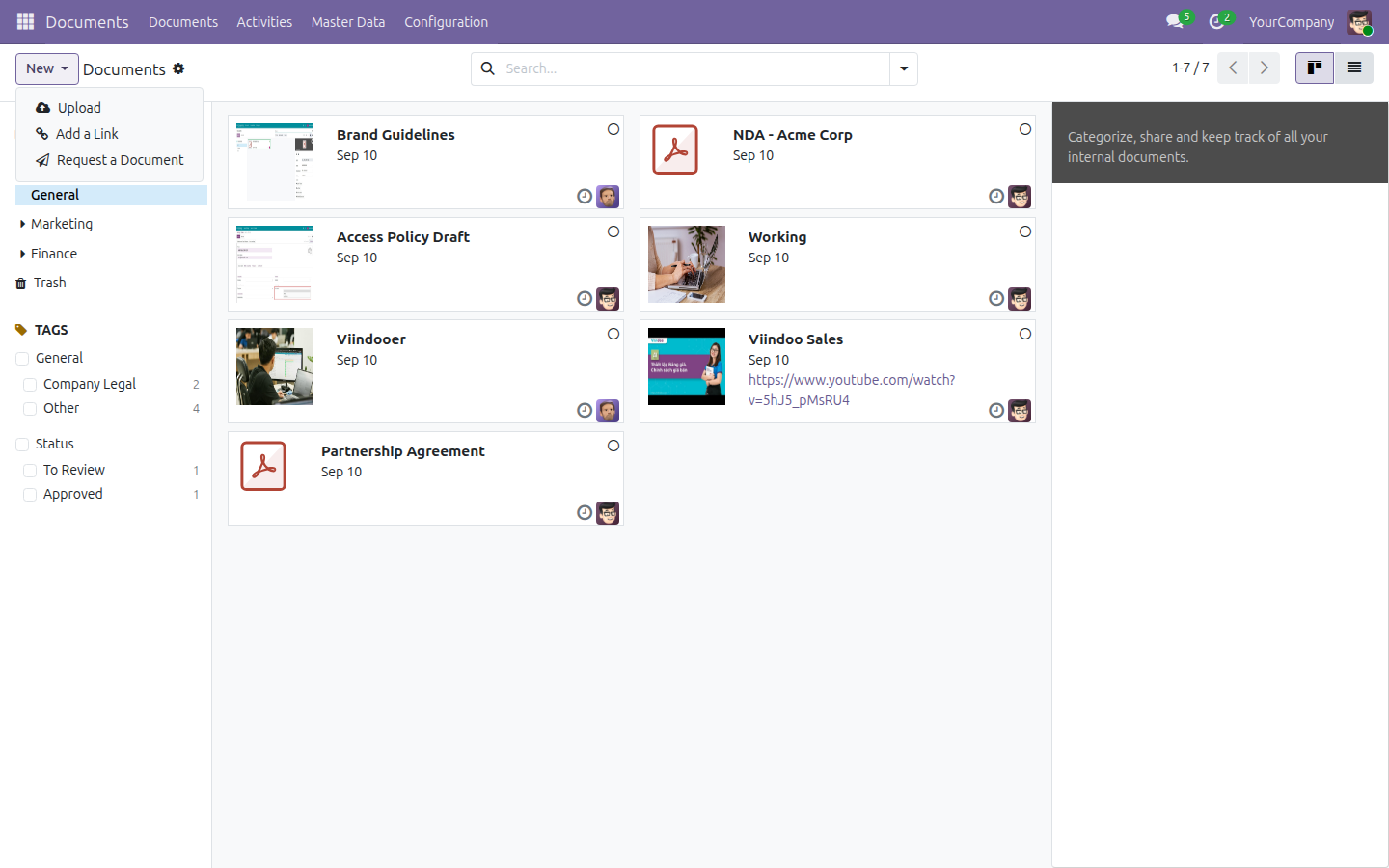Click the activity clock on Partnership Agreement
1389x868 pixels.
(x=585, y=513)
